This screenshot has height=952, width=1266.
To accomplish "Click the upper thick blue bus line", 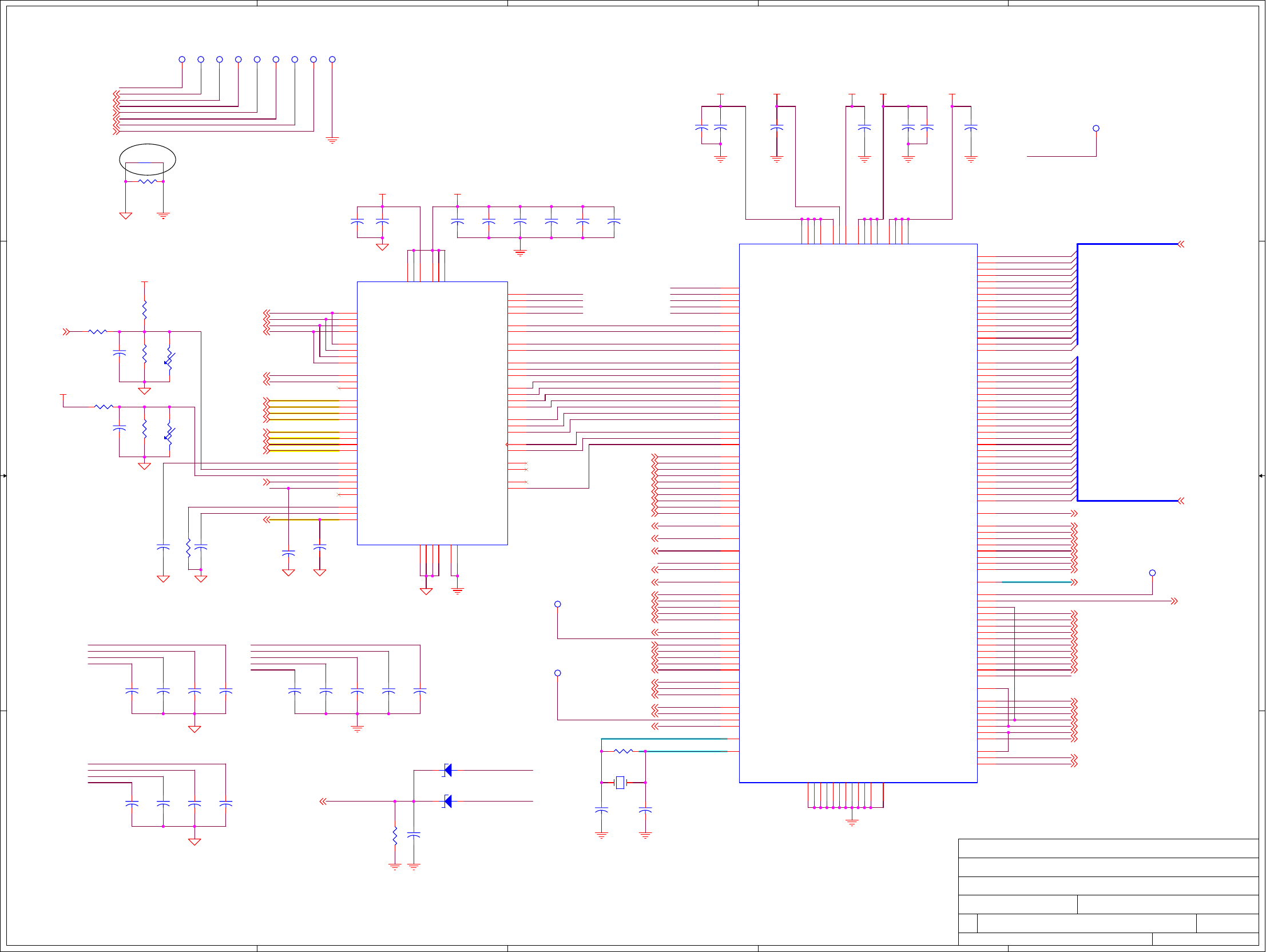I will coord(1128,244).
